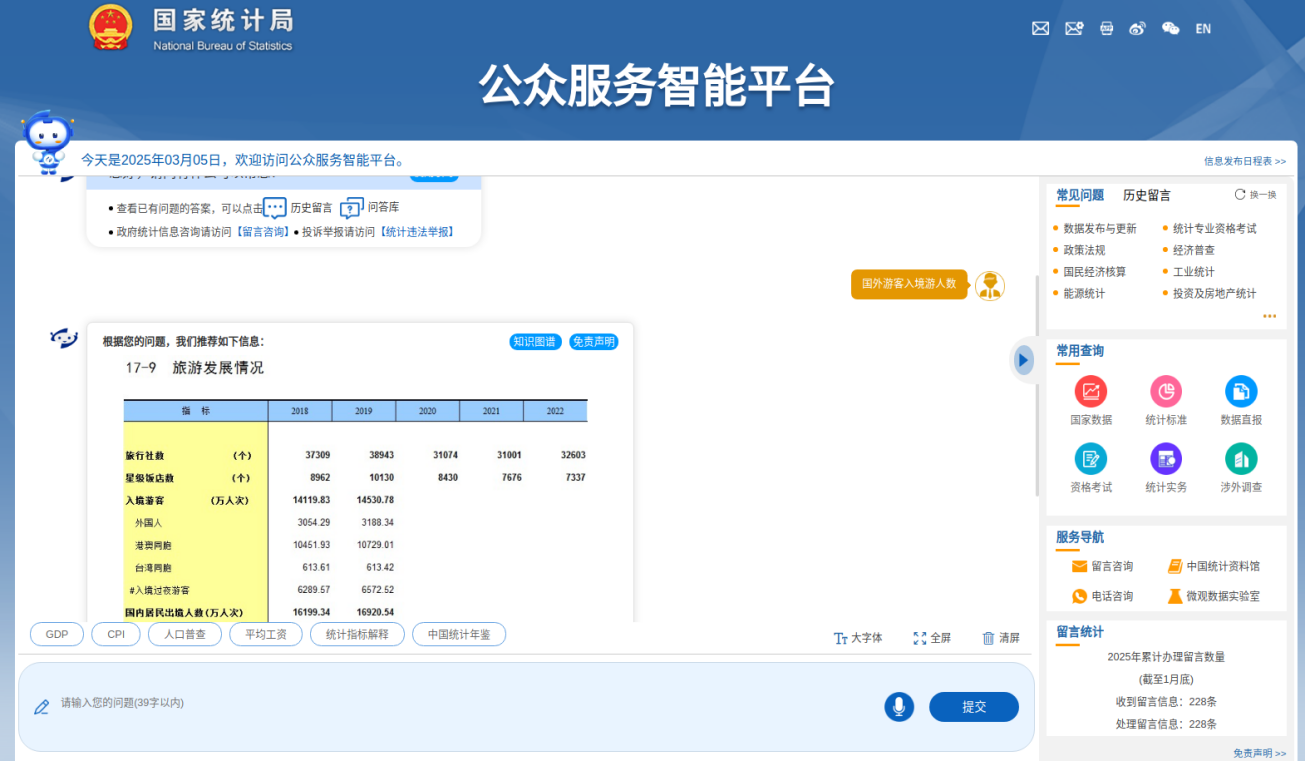Switch to the 历史留言 tab
1305x761 pixels.
[1146, 195]
